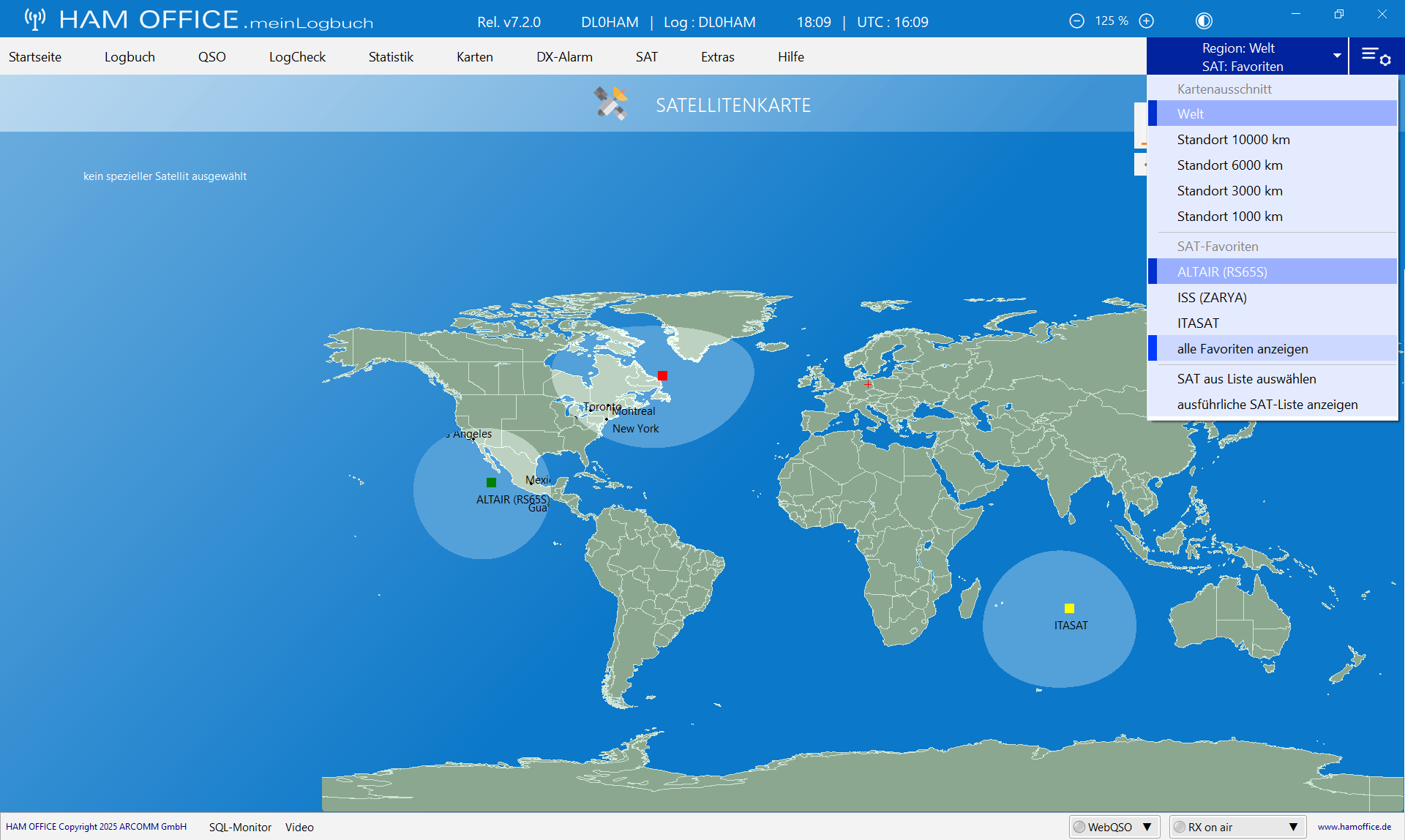The width and height of the screenshot is (1405, 840).
Task: Open the www.hamoffice.de link
Action: click(x=1354, y=827)
